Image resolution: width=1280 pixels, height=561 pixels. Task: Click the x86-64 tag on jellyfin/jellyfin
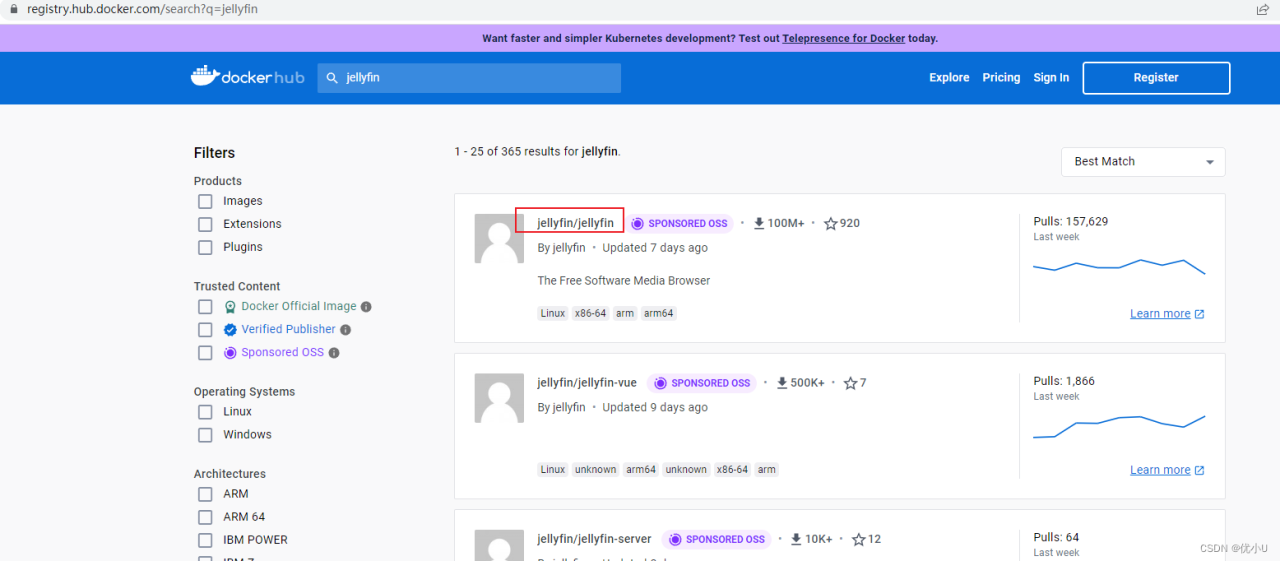click(590, 314)
